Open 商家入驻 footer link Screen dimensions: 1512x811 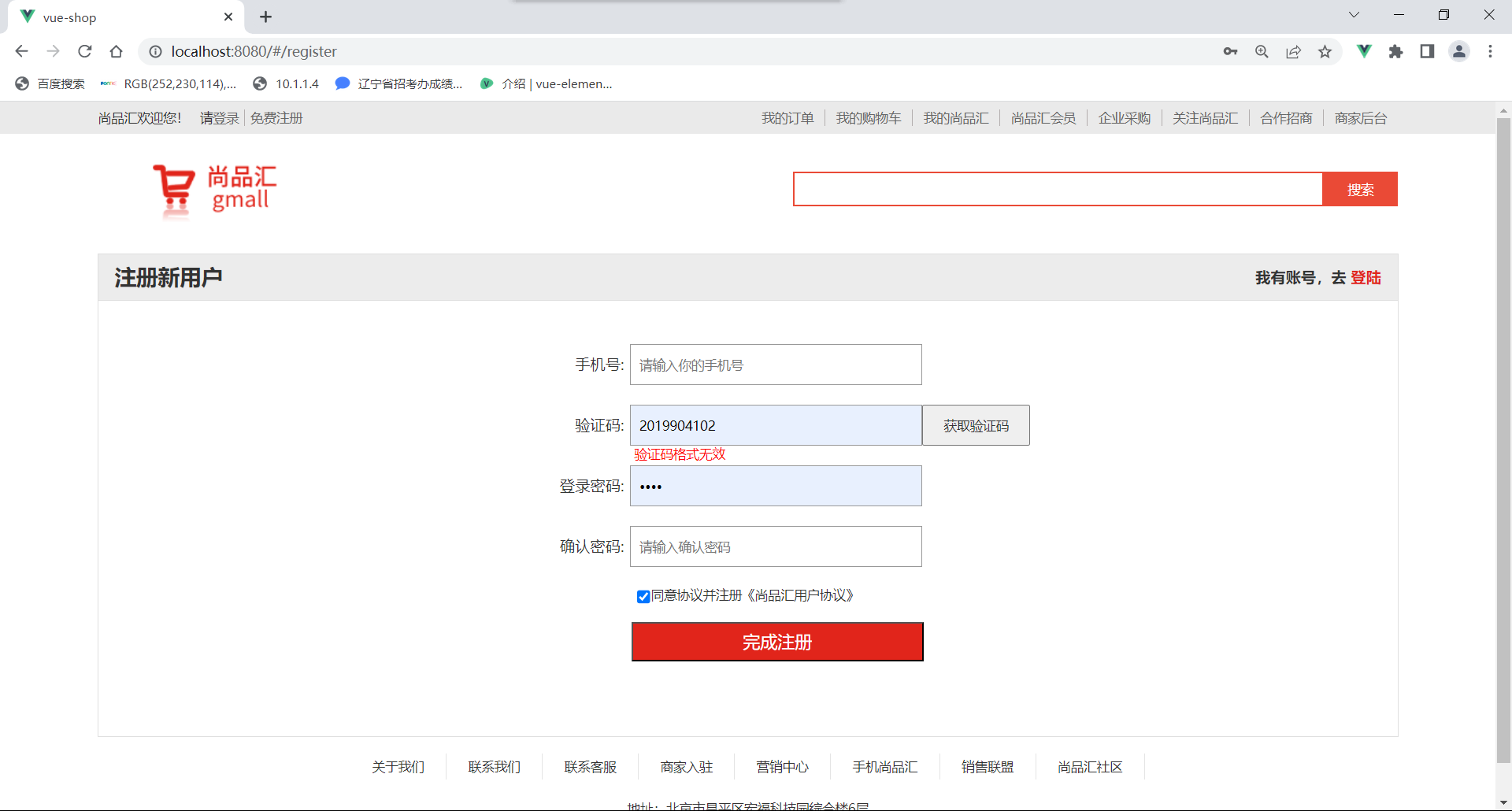(686, 767)
